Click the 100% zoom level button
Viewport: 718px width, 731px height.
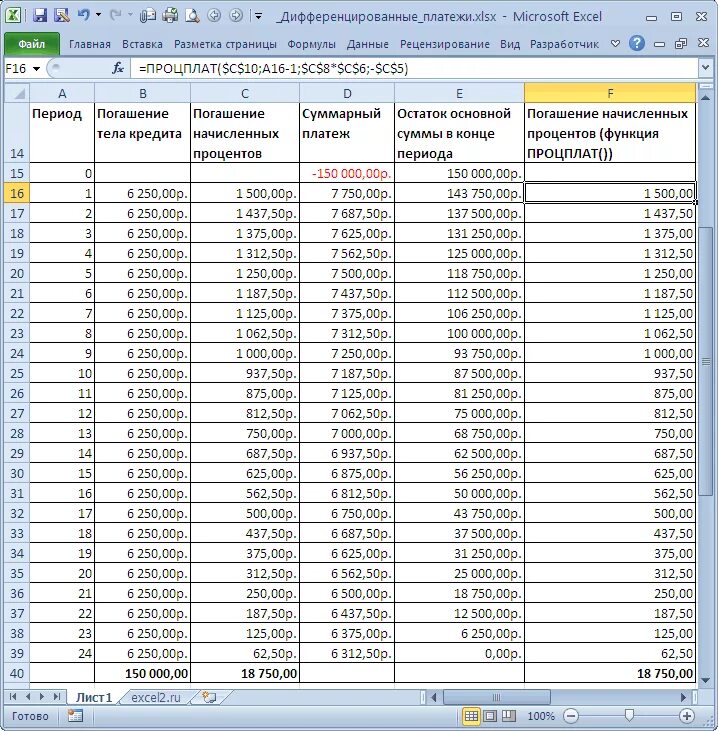click(x=541, y=716)
